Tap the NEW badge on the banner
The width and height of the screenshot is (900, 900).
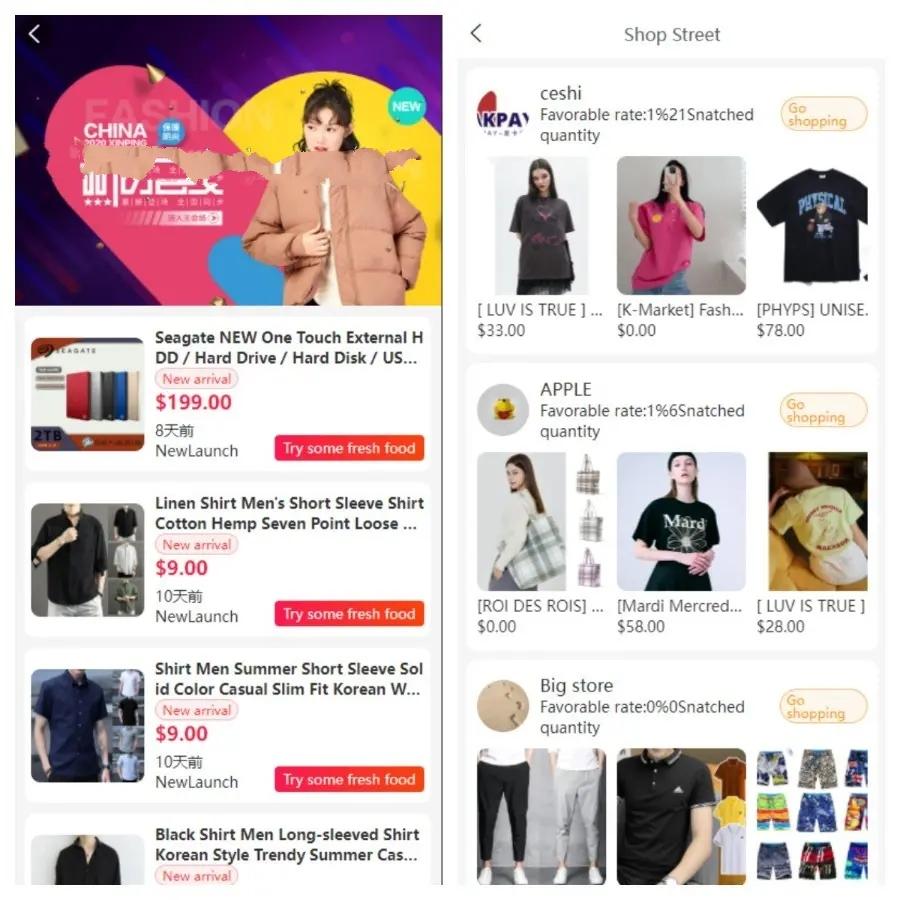(406, 106)
